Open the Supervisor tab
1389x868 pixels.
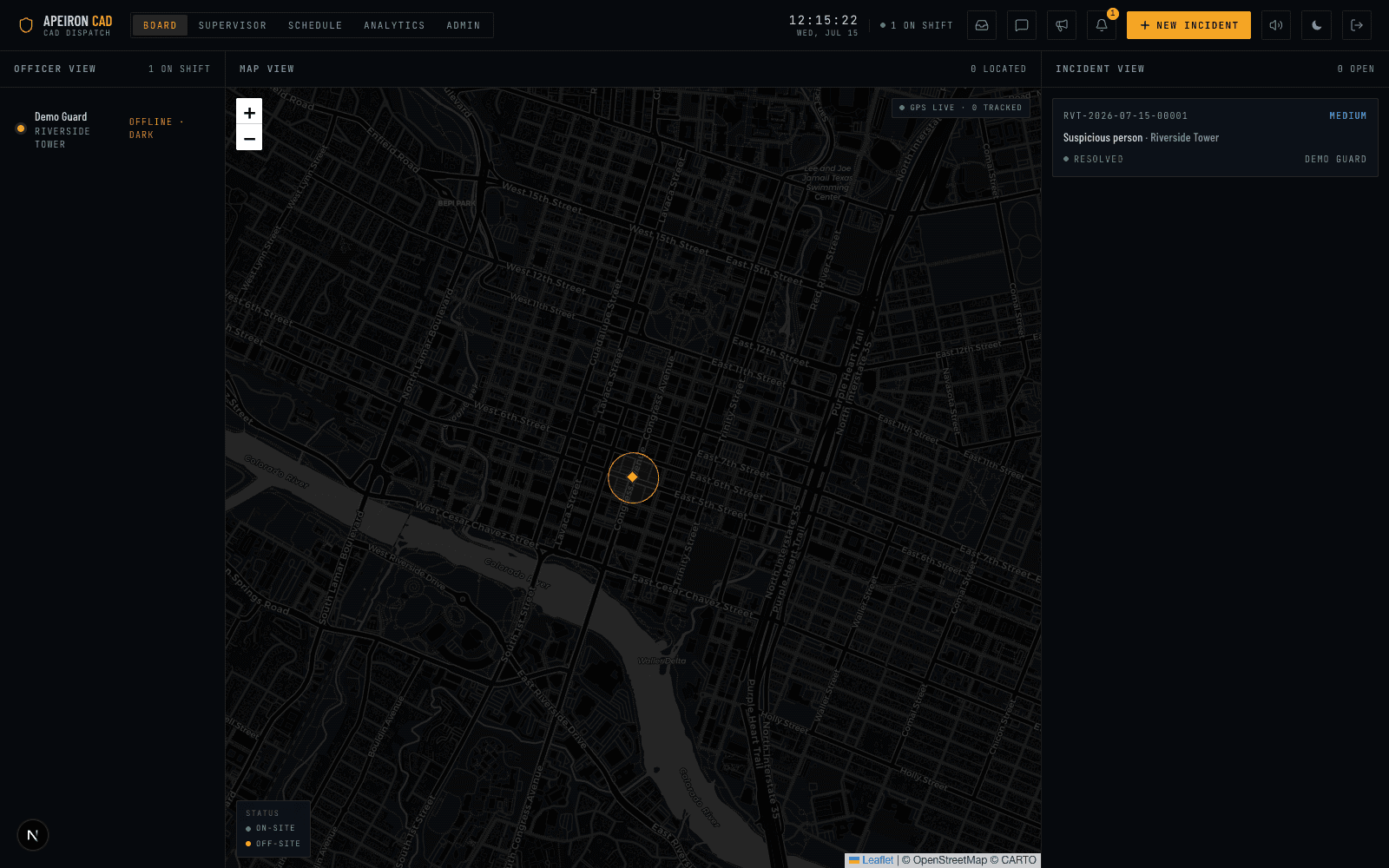(233, 25)
